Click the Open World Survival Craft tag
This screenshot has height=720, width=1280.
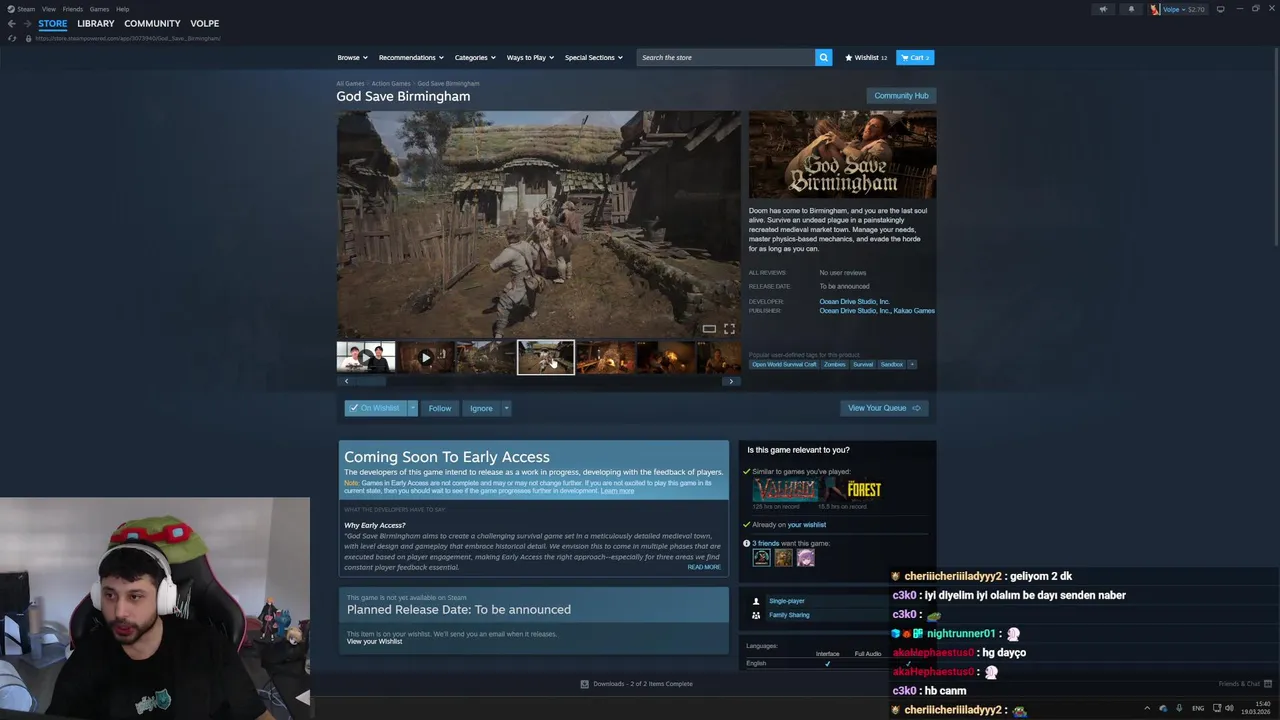(x=784, y=364)
